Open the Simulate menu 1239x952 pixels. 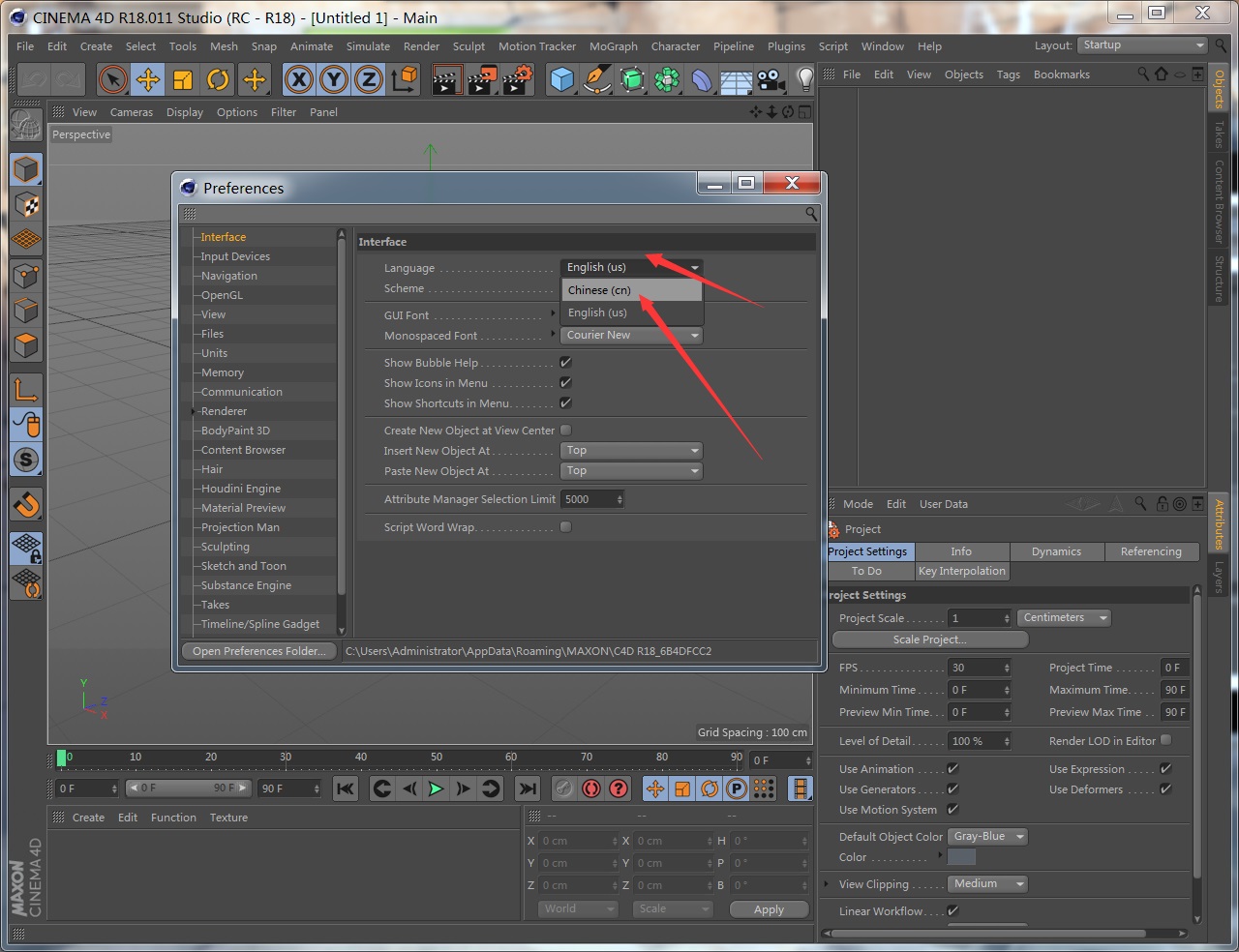click(x=368, y=46)
